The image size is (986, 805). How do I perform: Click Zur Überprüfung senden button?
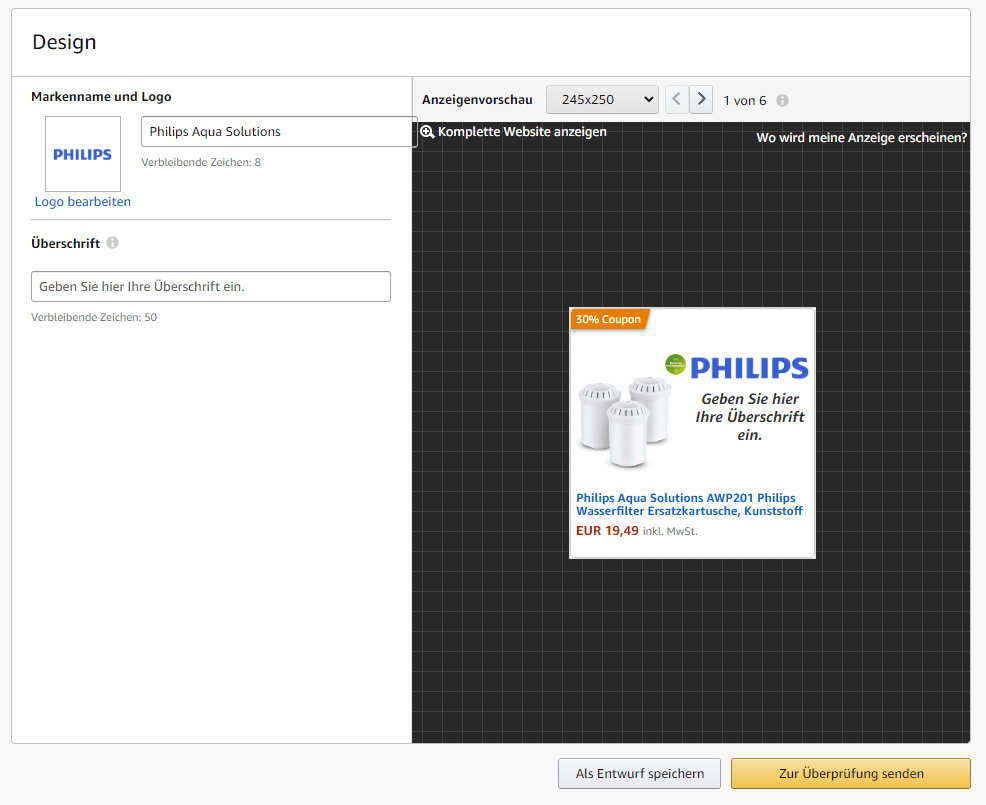pos(851,774)
